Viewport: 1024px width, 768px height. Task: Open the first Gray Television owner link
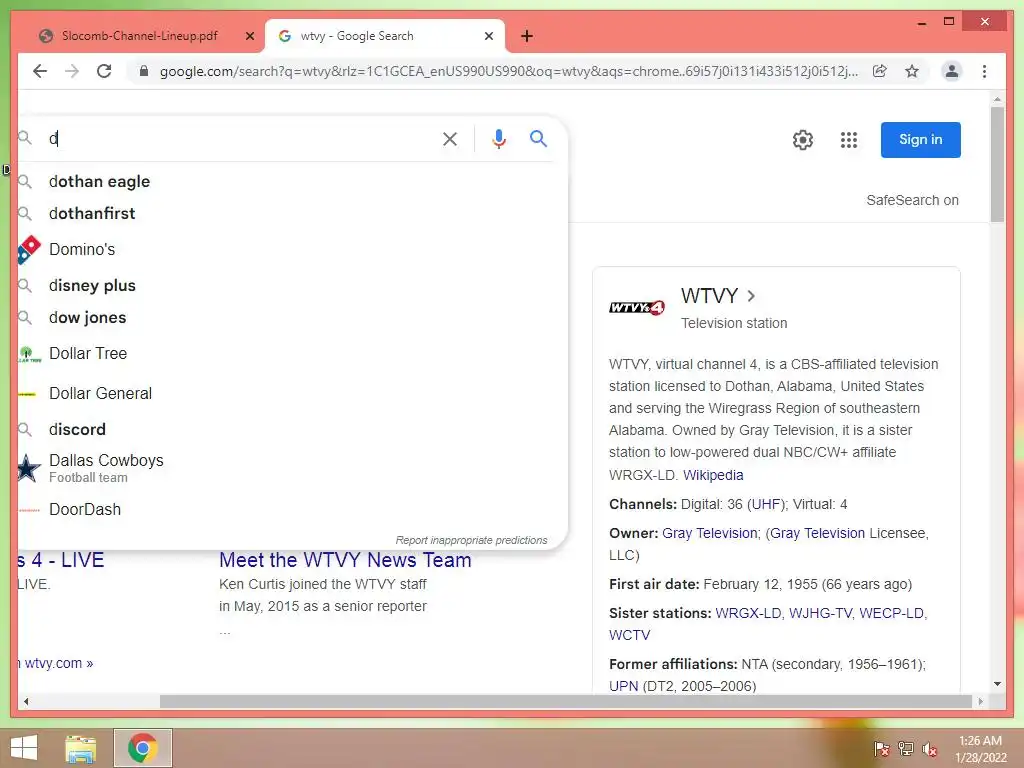click(710, 534)
